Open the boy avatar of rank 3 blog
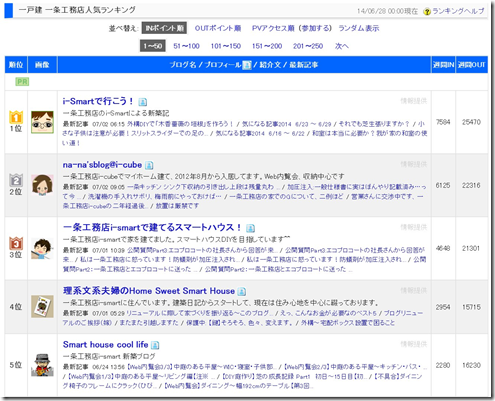This screenshot has height=401, width=495. click(42, 248)
